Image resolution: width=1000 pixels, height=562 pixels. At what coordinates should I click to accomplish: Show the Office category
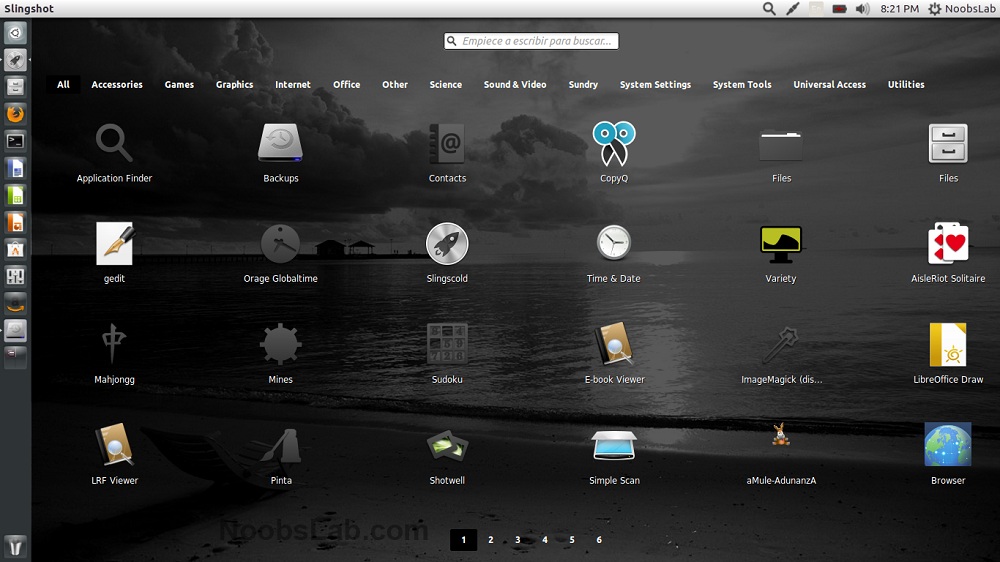(x=346, y=84)
